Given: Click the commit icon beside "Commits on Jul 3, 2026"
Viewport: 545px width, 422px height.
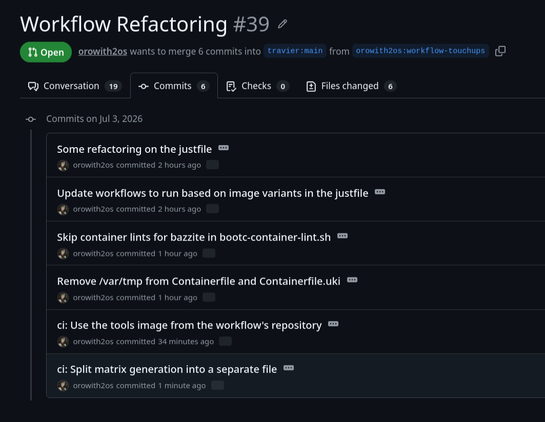Looking at the screenshot, I should pyautogui.click(x=31, y=119).
